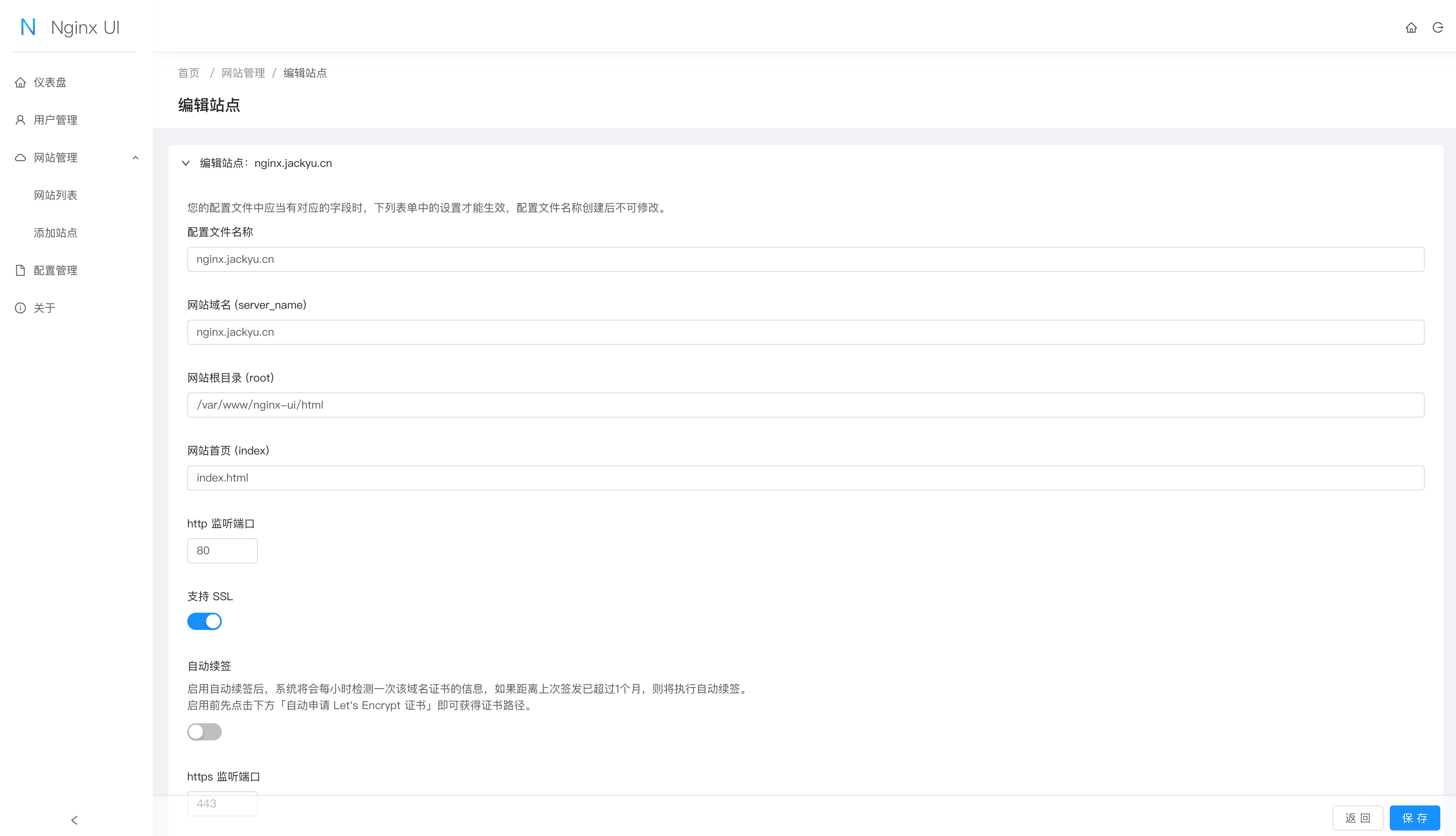
Task: Click the info icon next to 关于
Action: coord(21,308)
